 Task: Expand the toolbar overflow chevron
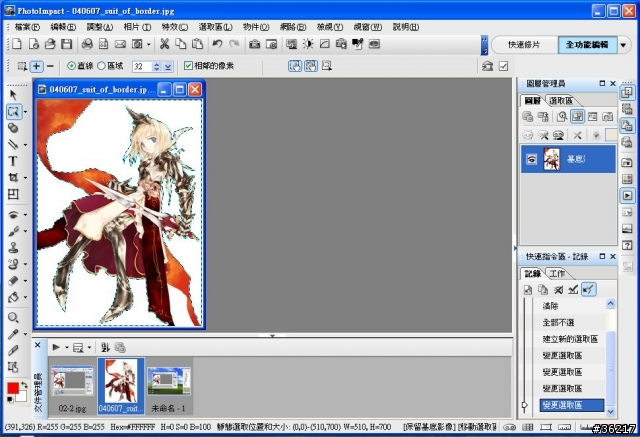484,45
